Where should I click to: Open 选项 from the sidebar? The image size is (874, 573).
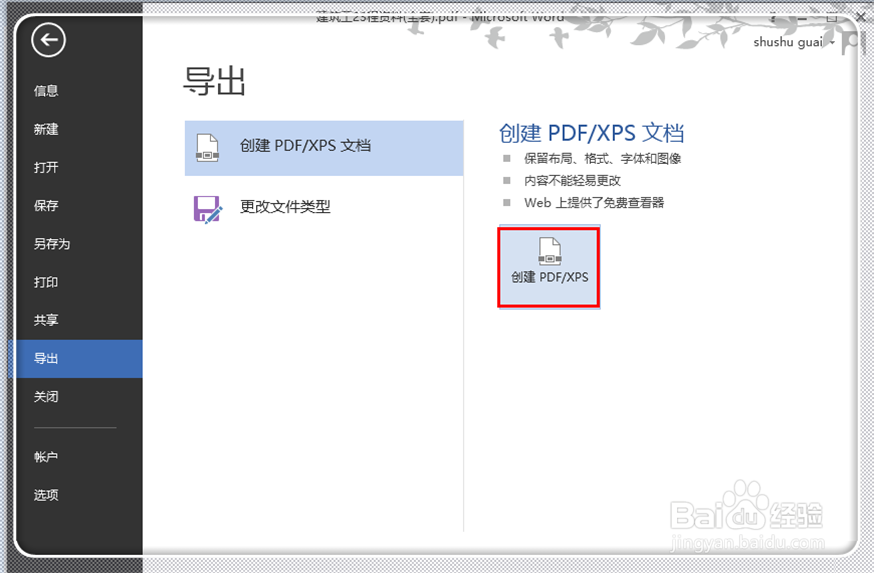pos(46,495)
